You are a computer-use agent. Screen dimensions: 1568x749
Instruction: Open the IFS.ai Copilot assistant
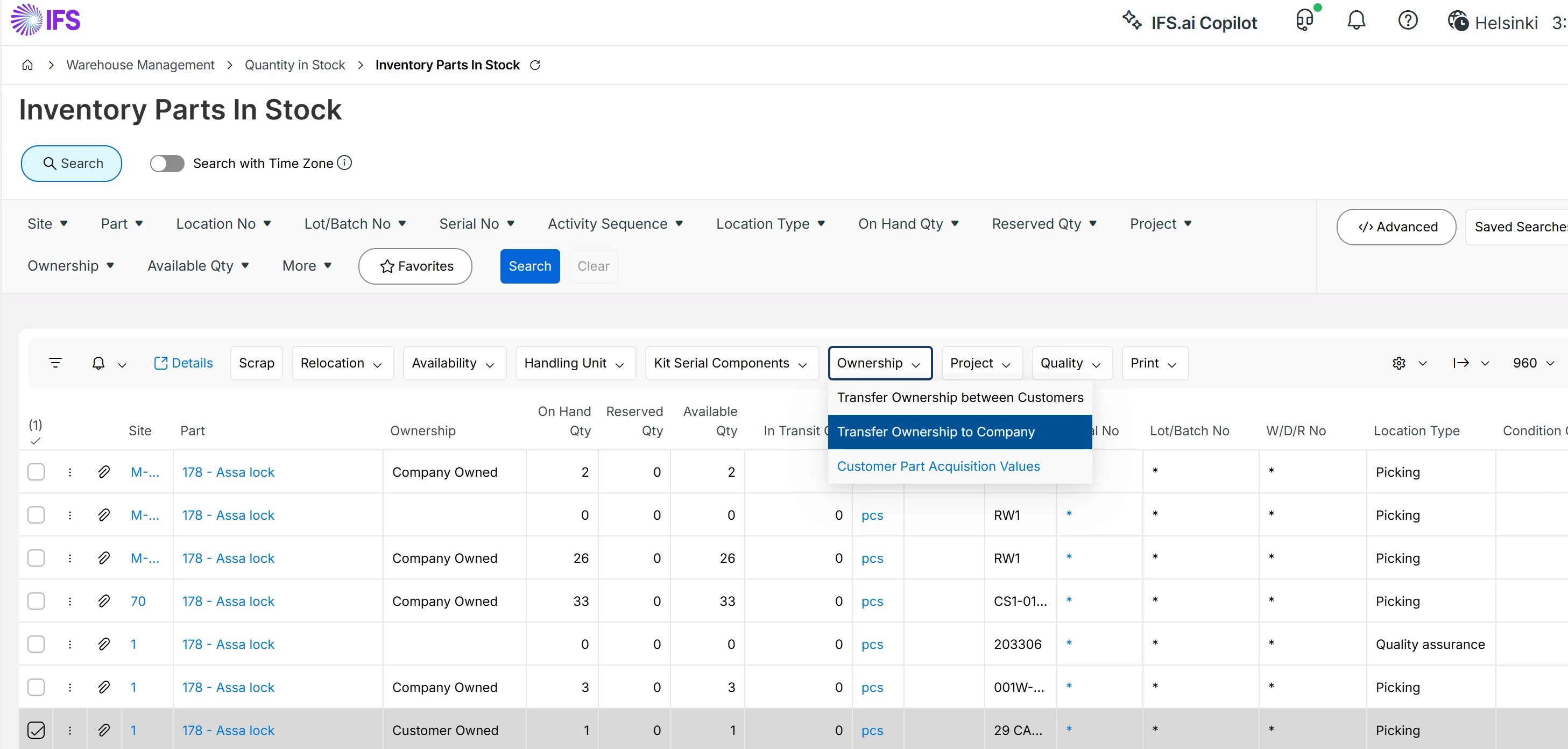tap(1189, 23)
